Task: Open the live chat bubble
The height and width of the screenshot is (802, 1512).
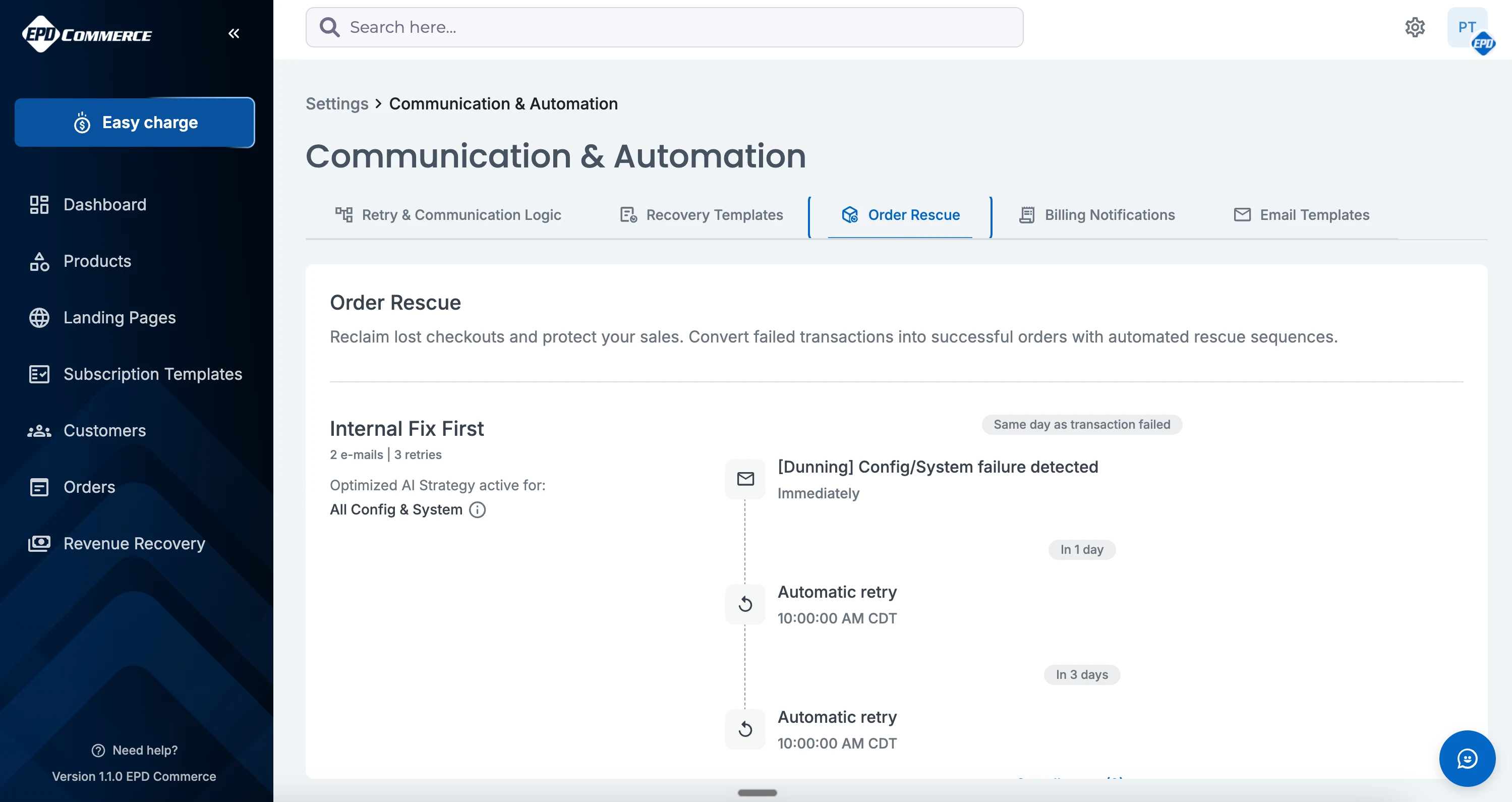Action: pyautogui.click(x=1467, y=759)
